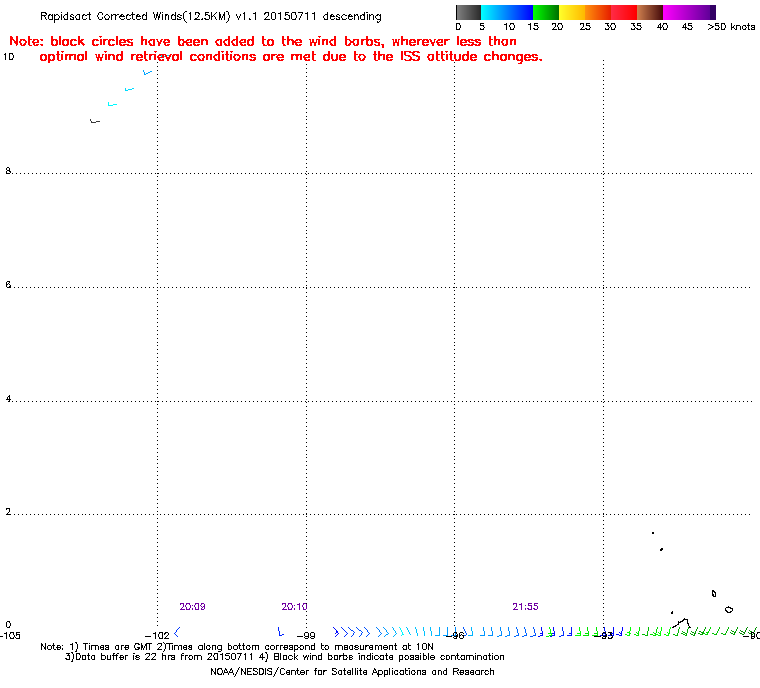760x688 pixels.
Task: Click the purple time stamp 20:09
Action: pos(192,607)
